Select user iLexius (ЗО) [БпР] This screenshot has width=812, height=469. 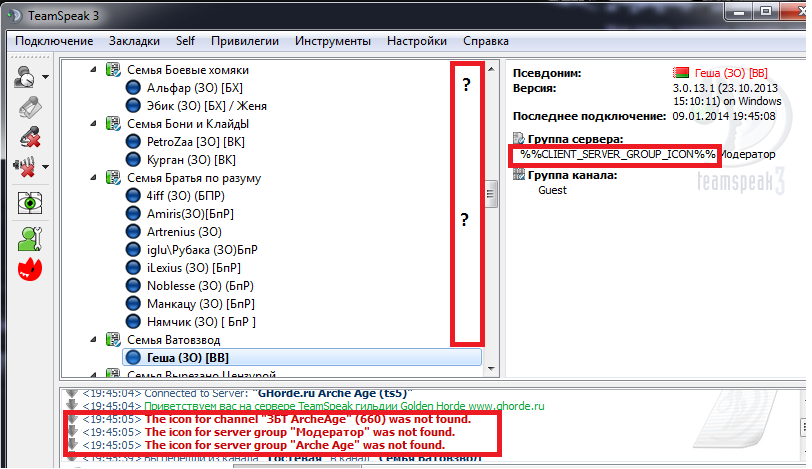tap(194, 268)
